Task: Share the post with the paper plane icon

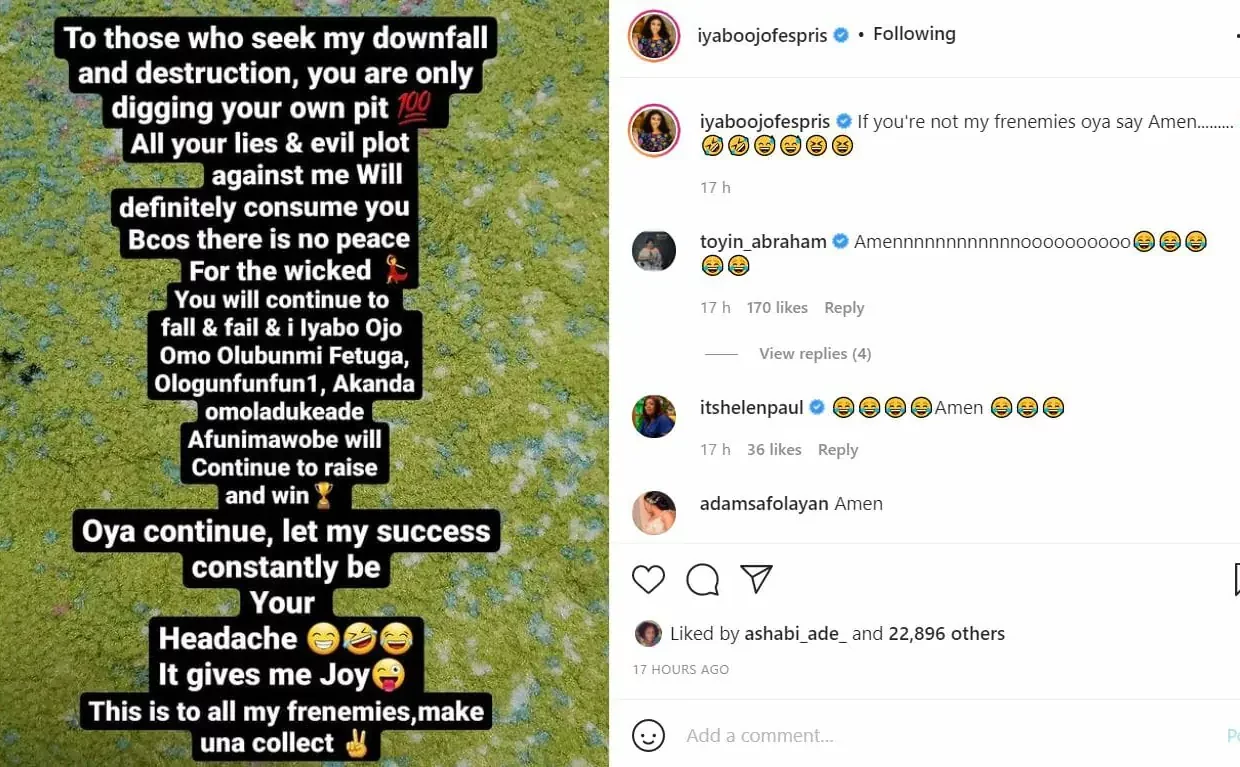Action: pos(756,579)
